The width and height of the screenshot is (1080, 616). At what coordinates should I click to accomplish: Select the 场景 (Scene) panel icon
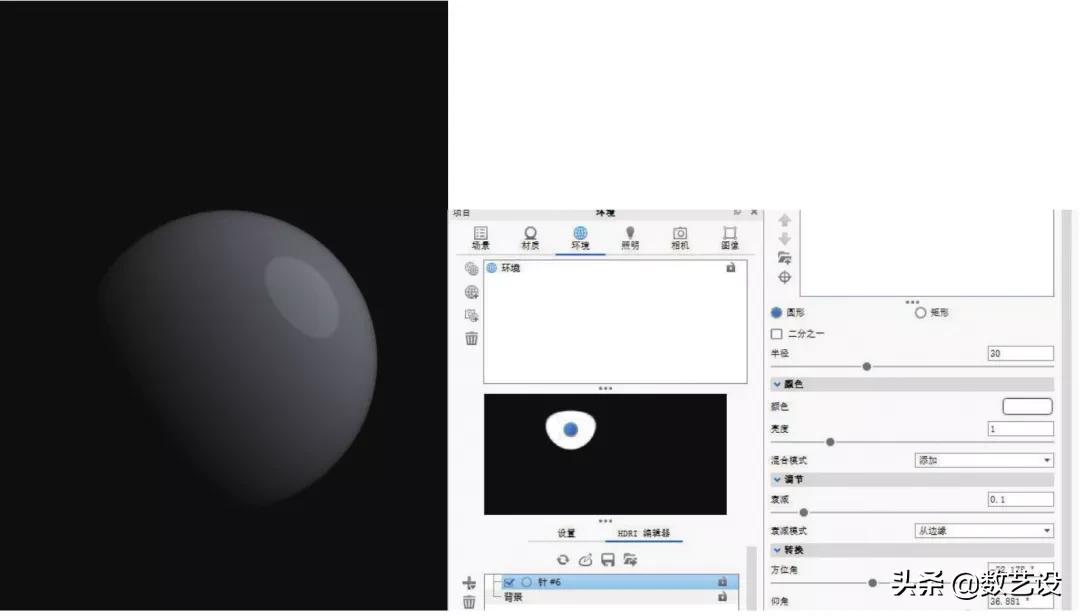pyautogui.click(x=481, y=234)
